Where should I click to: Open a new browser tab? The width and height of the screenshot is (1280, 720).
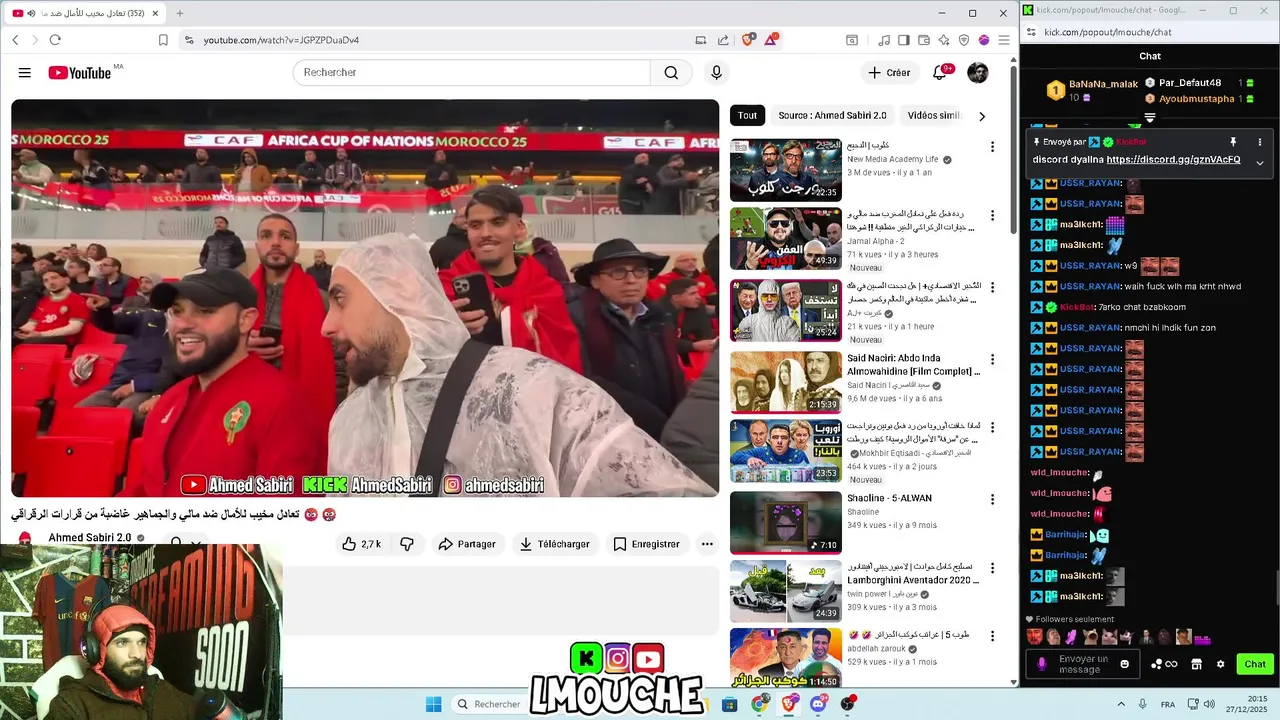[x=180, y=13]
